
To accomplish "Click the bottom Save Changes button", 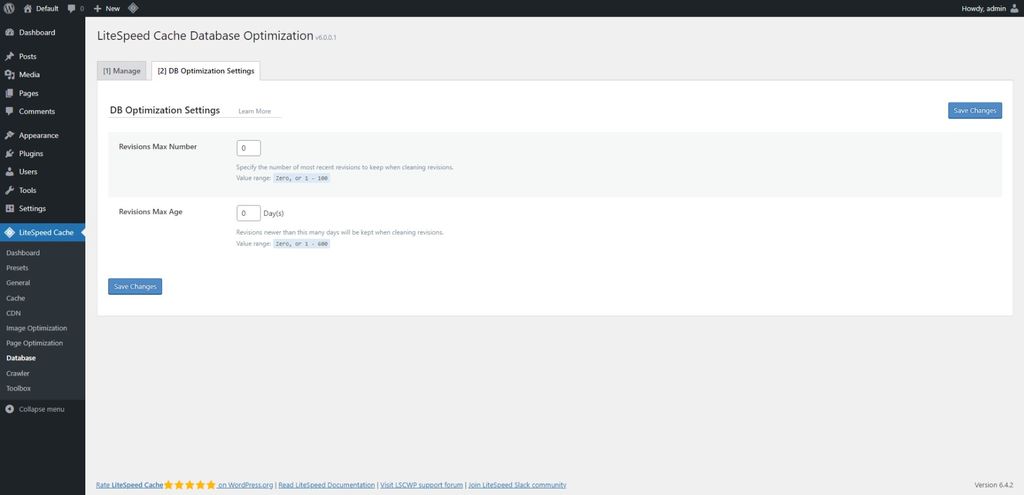I will point(135,287).
